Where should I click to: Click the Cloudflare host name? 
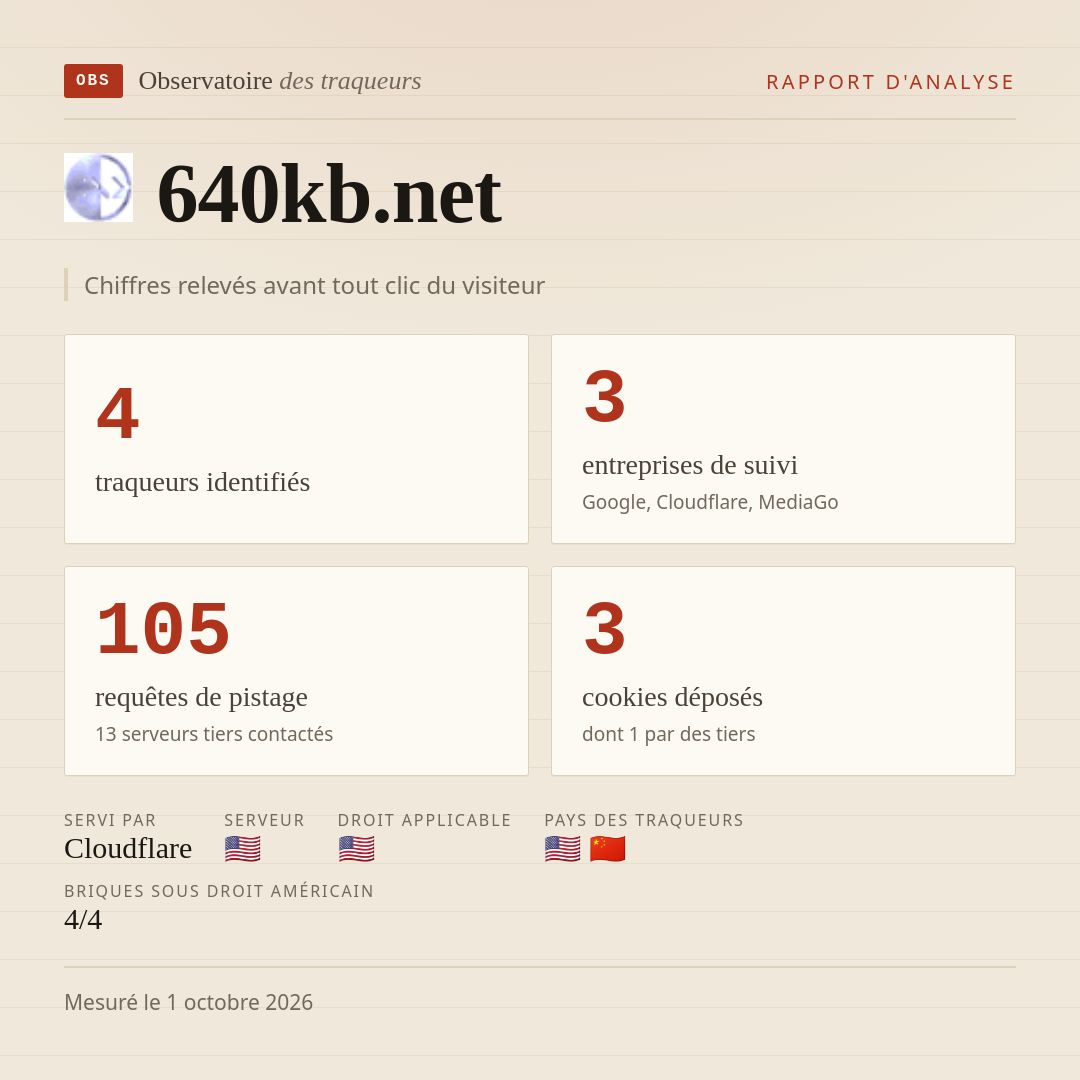tap(128, 849)
